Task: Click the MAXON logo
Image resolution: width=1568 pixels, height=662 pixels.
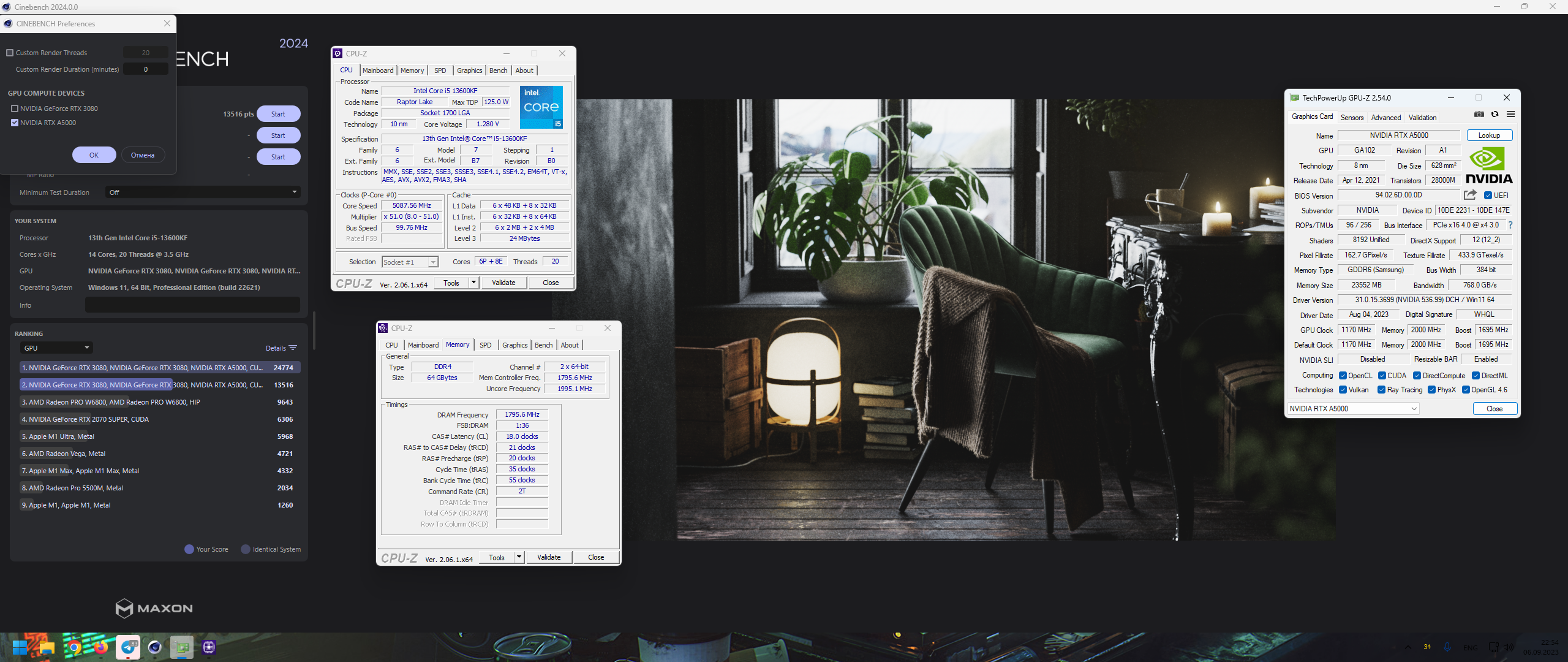Action: pos(154,608)
